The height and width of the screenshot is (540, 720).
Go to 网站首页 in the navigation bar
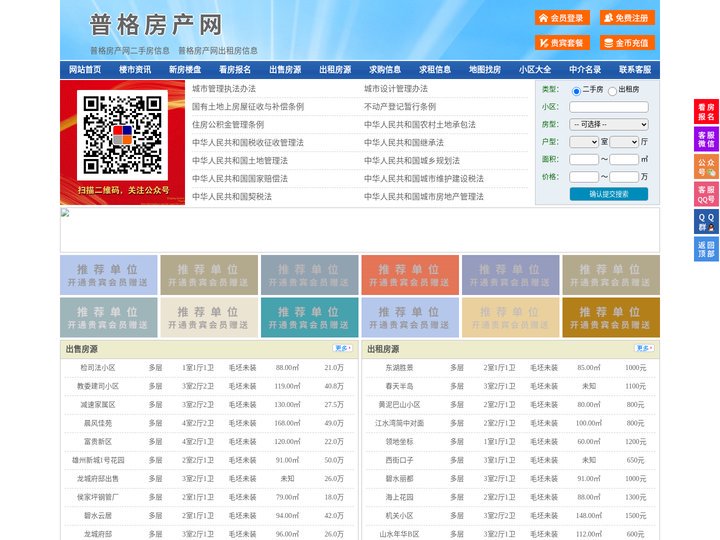85,70
